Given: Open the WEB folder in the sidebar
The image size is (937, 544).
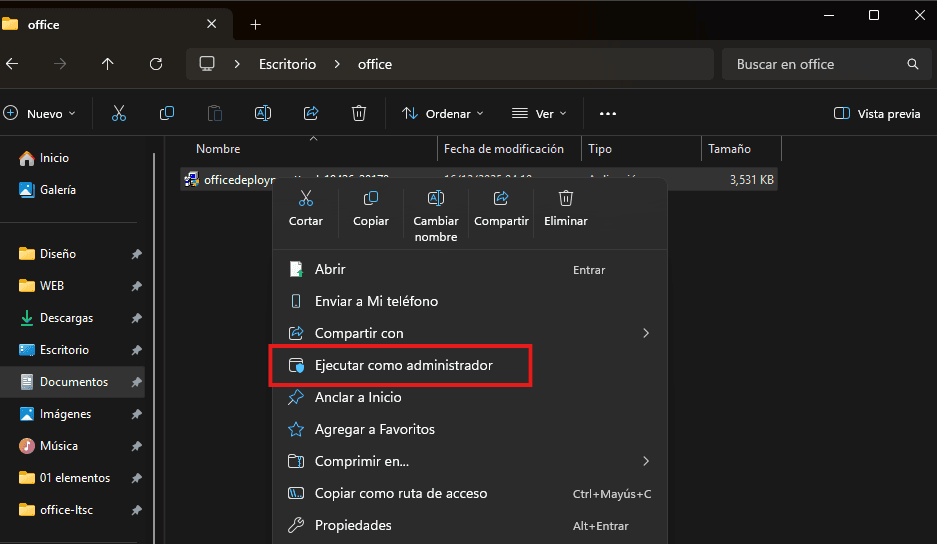Looking at the screenshot, I should coord(51,286).
